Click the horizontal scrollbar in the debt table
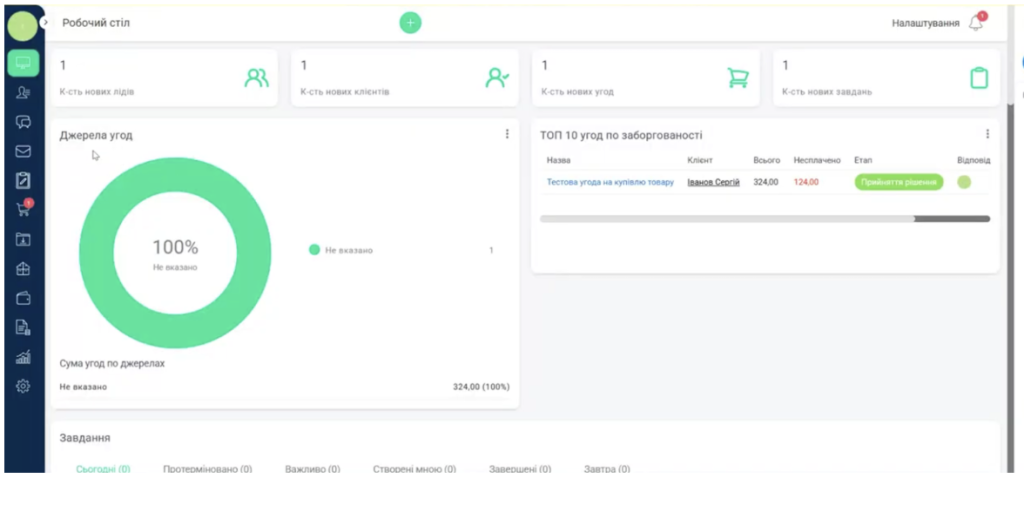 [727, 218]
